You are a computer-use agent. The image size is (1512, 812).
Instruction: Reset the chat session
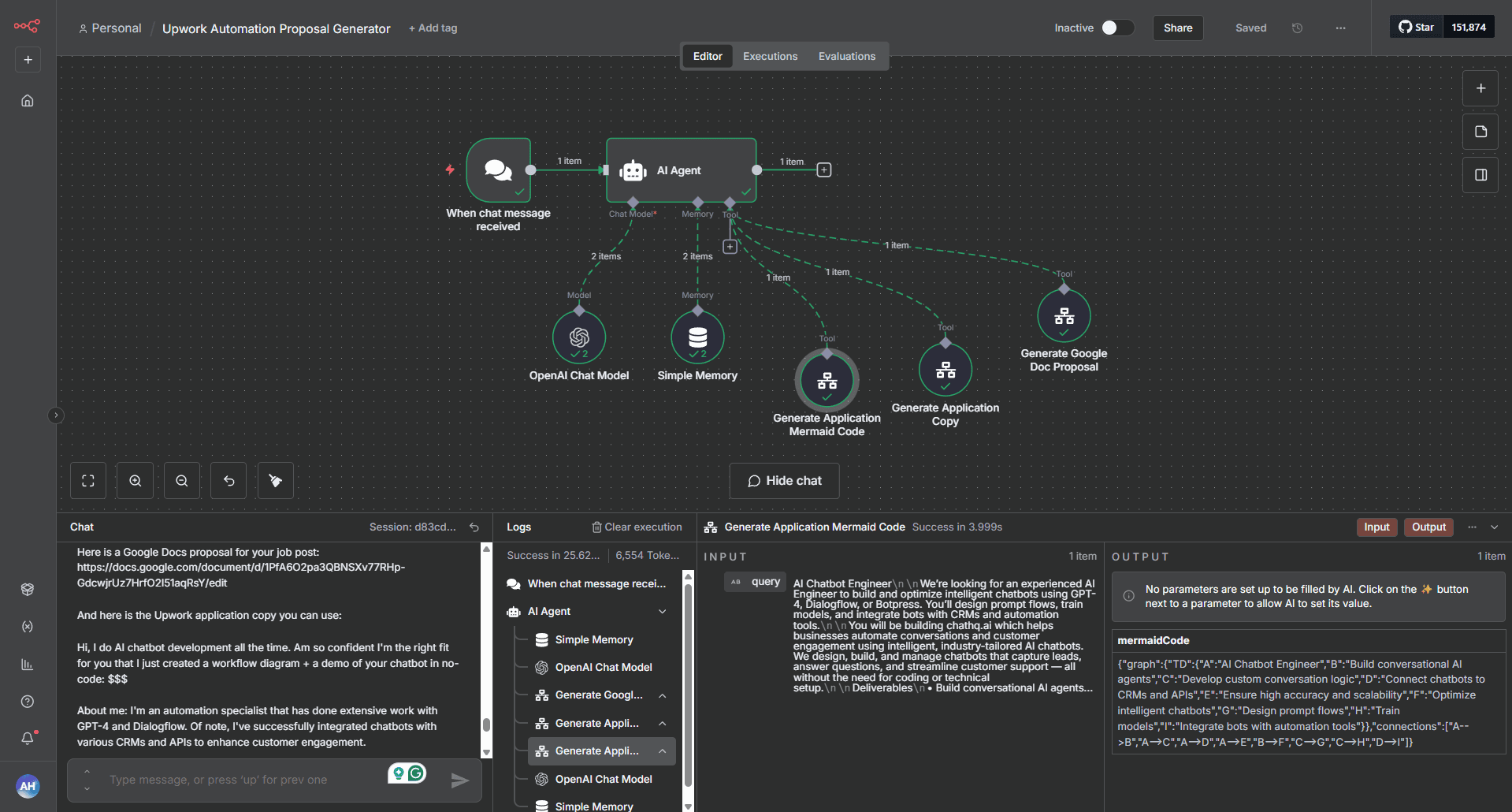point(474,527)
